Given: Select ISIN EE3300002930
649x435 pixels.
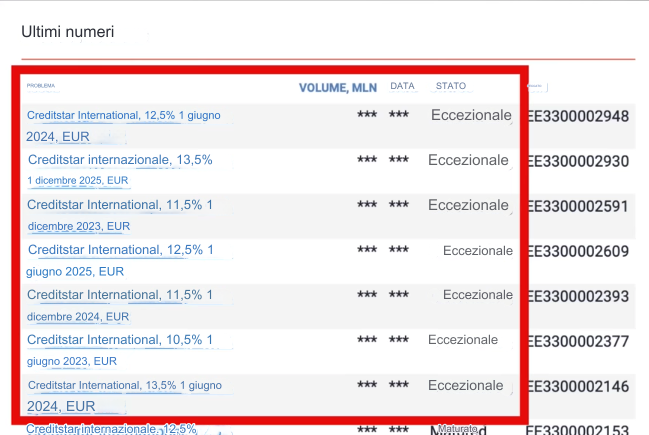Looking at the screenshot, I should (578, 161).
